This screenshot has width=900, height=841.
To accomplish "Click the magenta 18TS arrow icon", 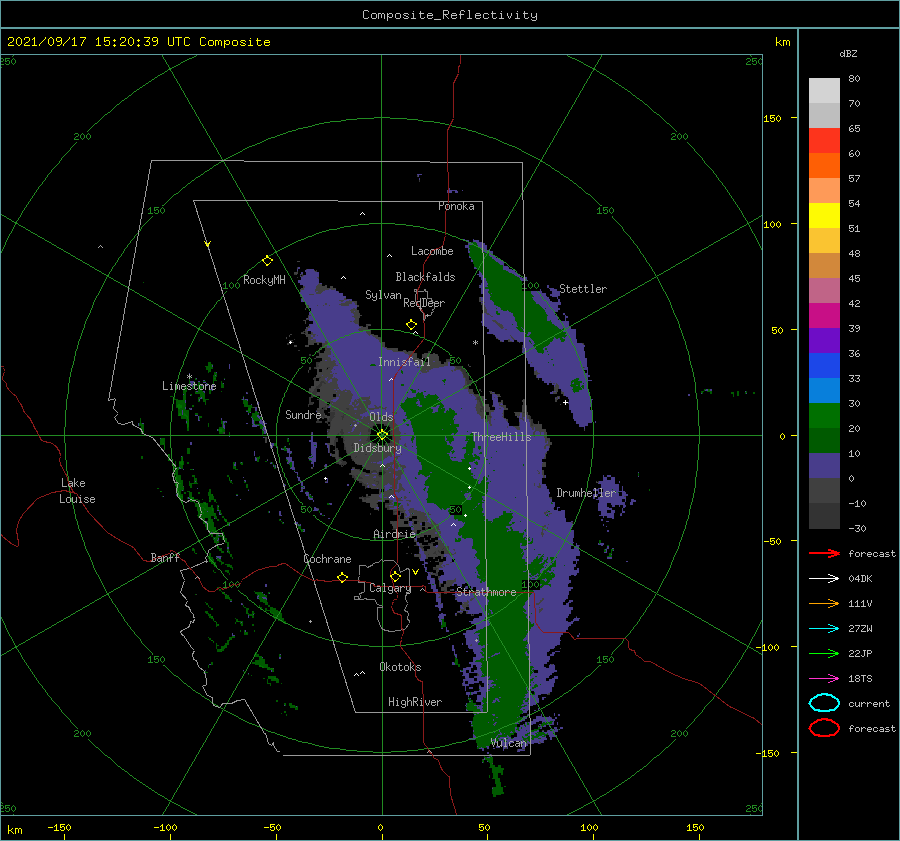I will [824, 679].
